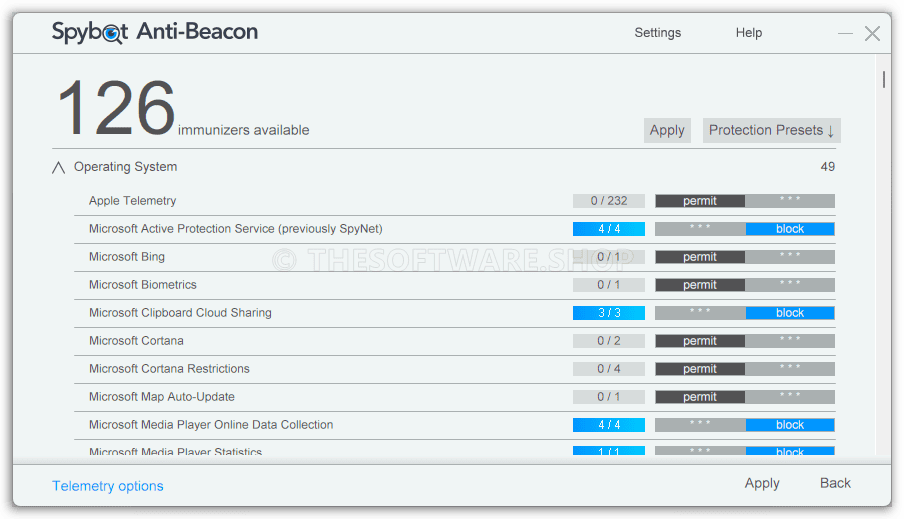The width and height of the screenshot is (904, 519).
Task: Set Microsoft Map Auto-Update to block
Action: [790, 397]
